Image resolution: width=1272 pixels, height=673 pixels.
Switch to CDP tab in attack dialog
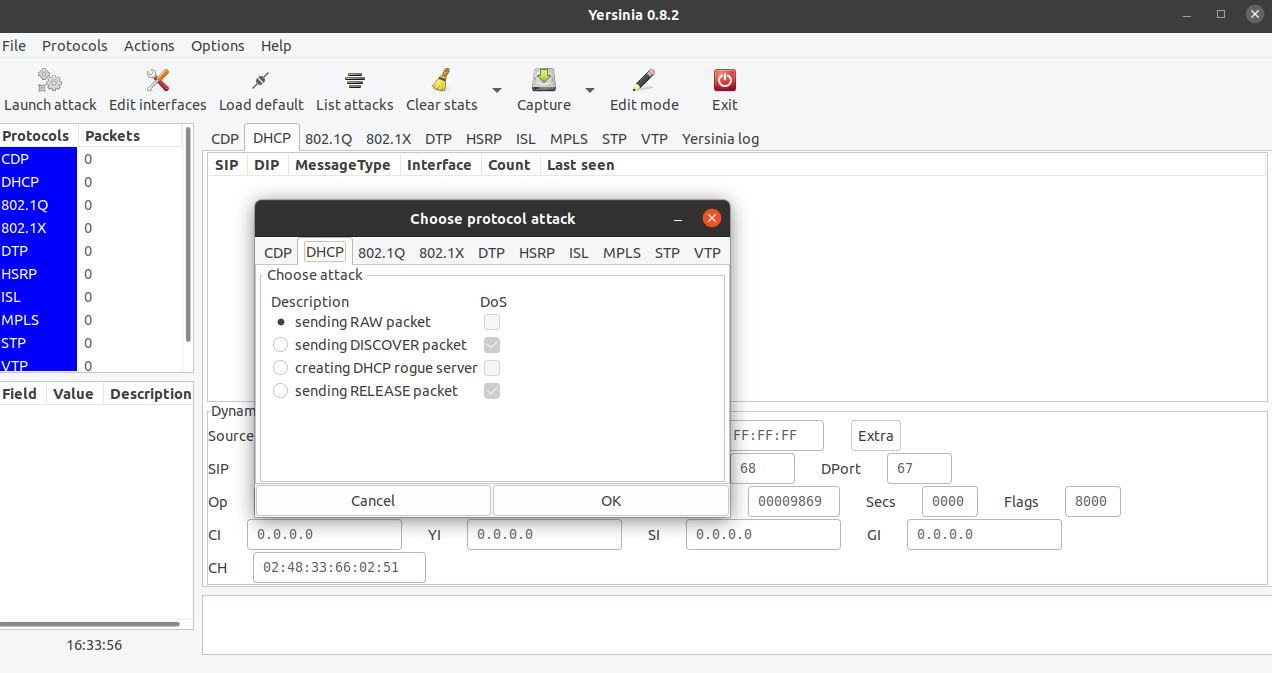tap(278, 253)
